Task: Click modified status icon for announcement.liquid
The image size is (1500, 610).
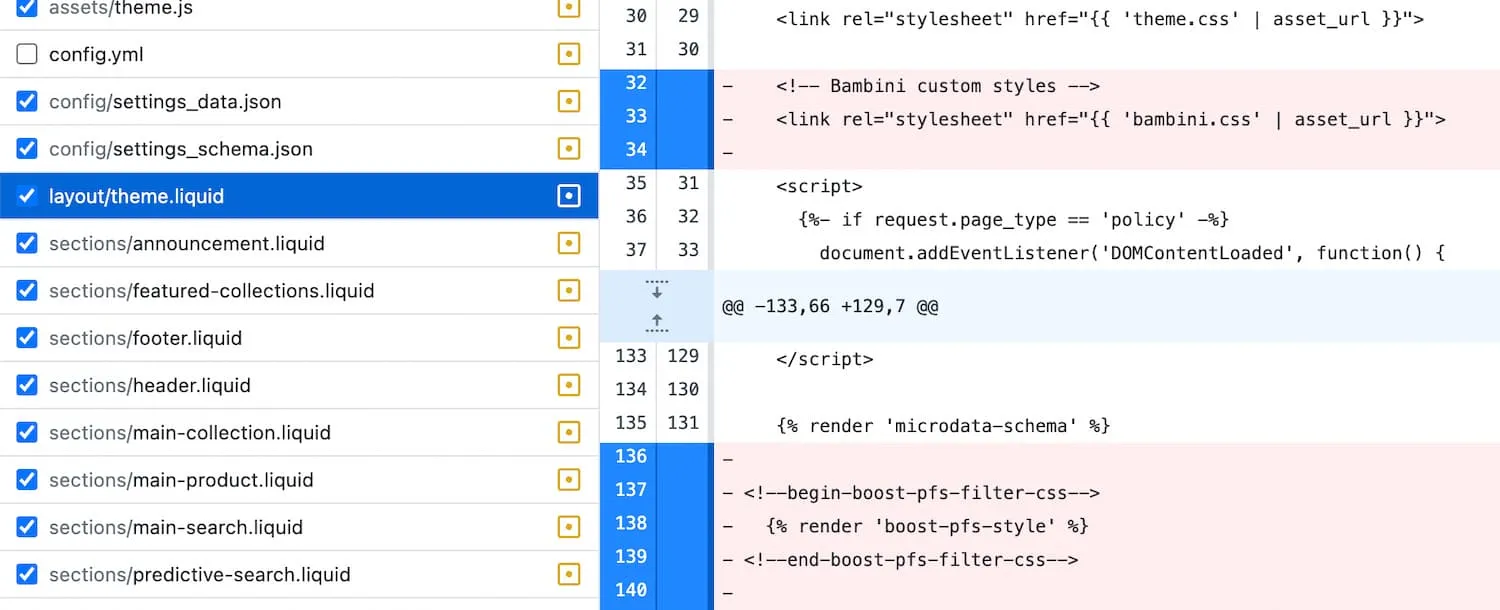Action: (569, 243)
